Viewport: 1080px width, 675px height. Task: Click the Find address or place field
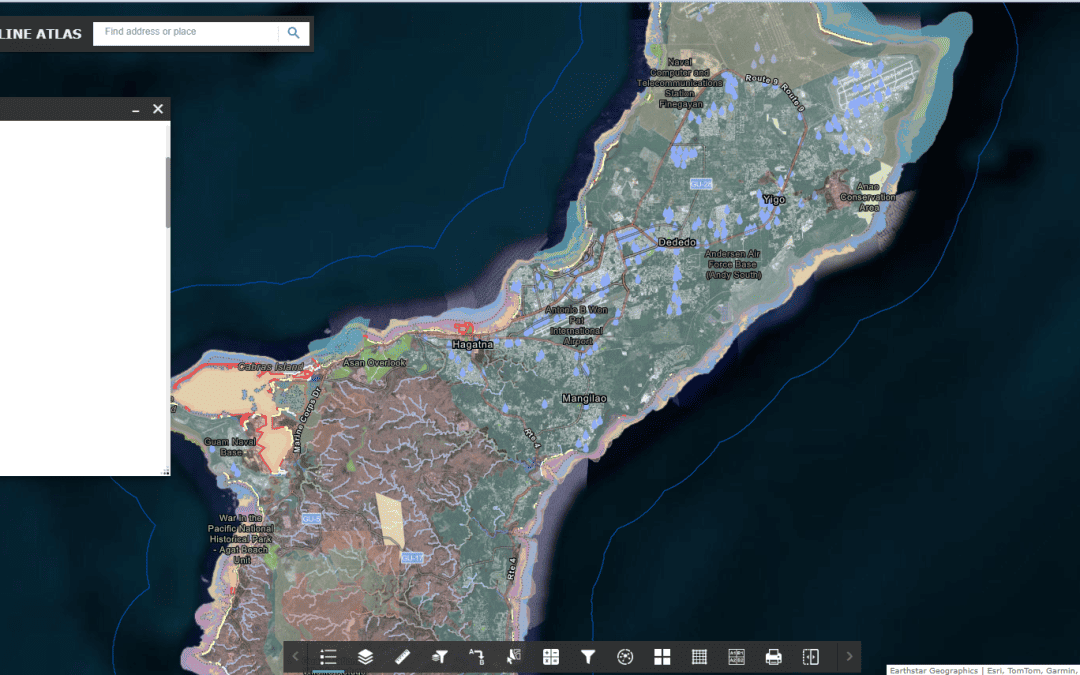point(186,33)
